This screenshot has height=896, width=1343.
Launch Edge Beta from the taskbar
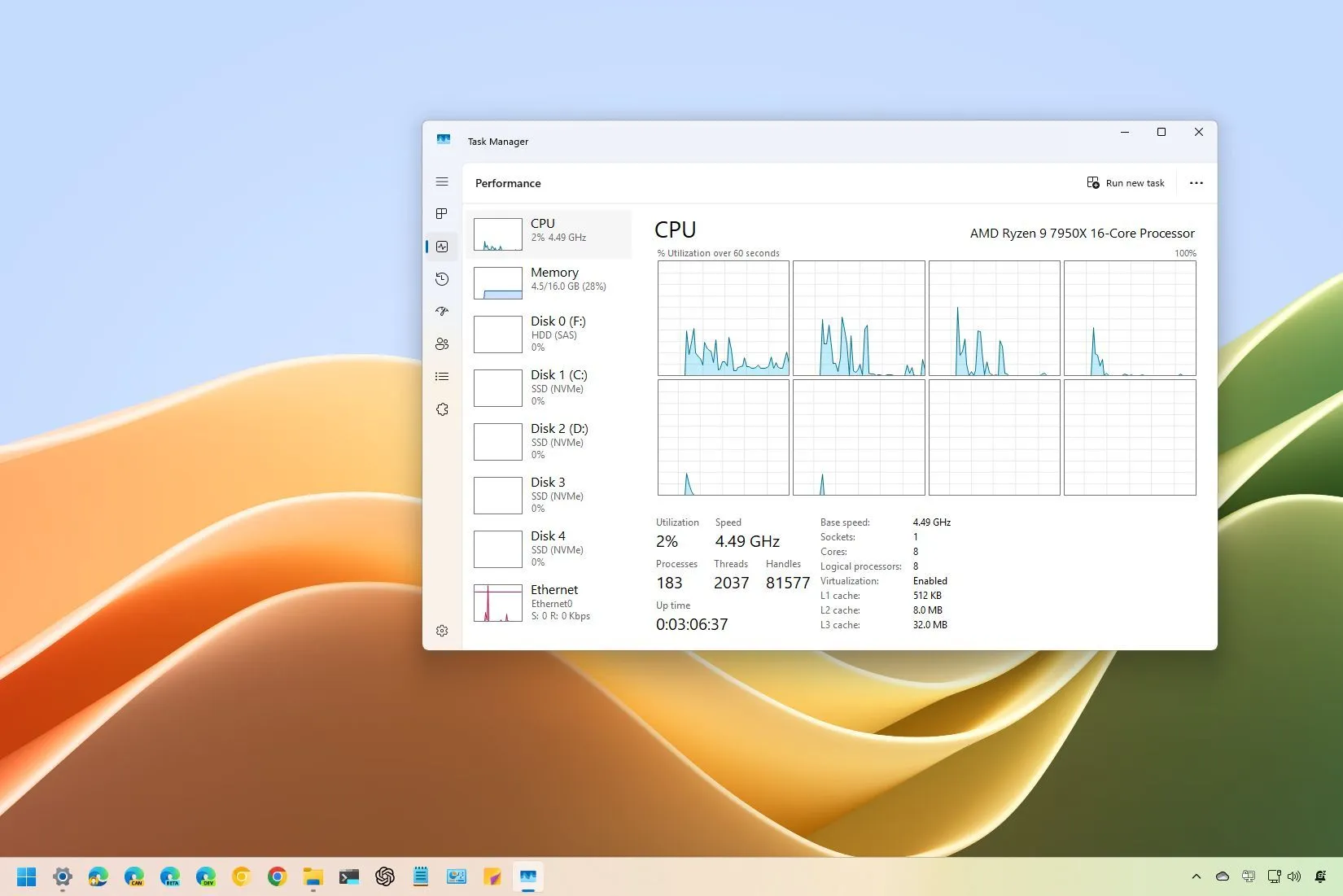click(170, 876)
